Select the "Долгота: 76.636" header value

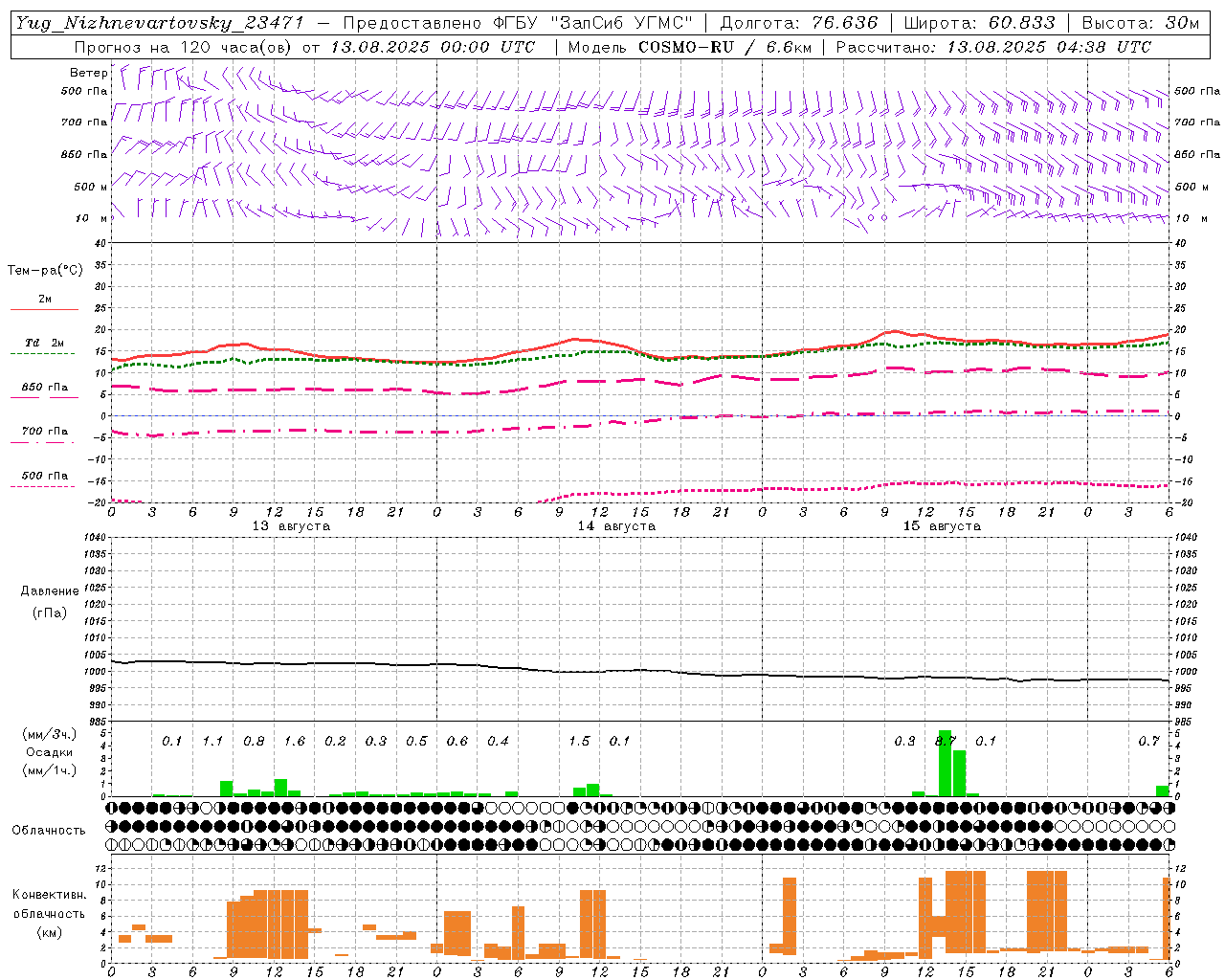(x=797, y=23)
